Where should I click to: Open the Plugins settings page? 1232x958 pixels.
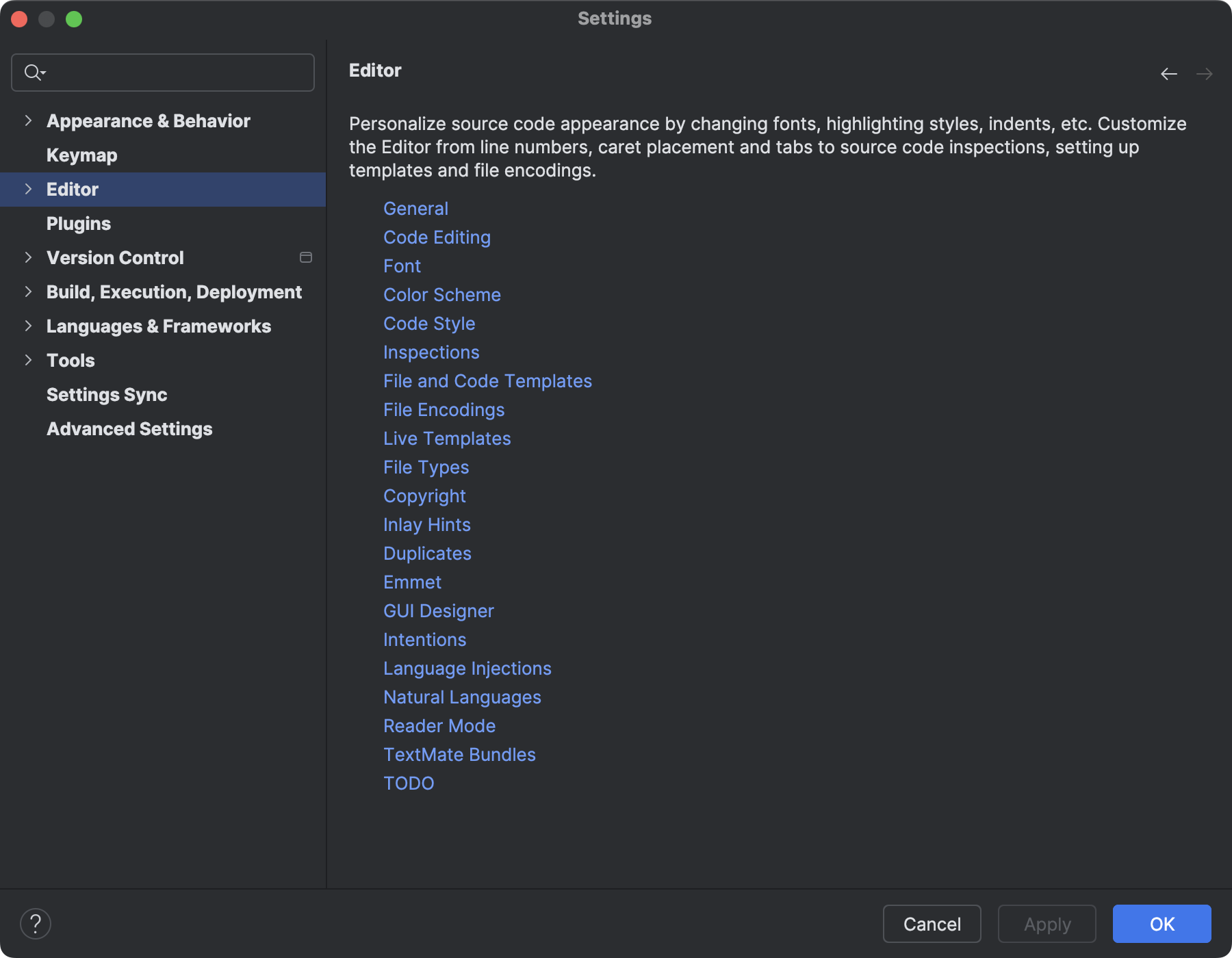(x=78, y=223)
